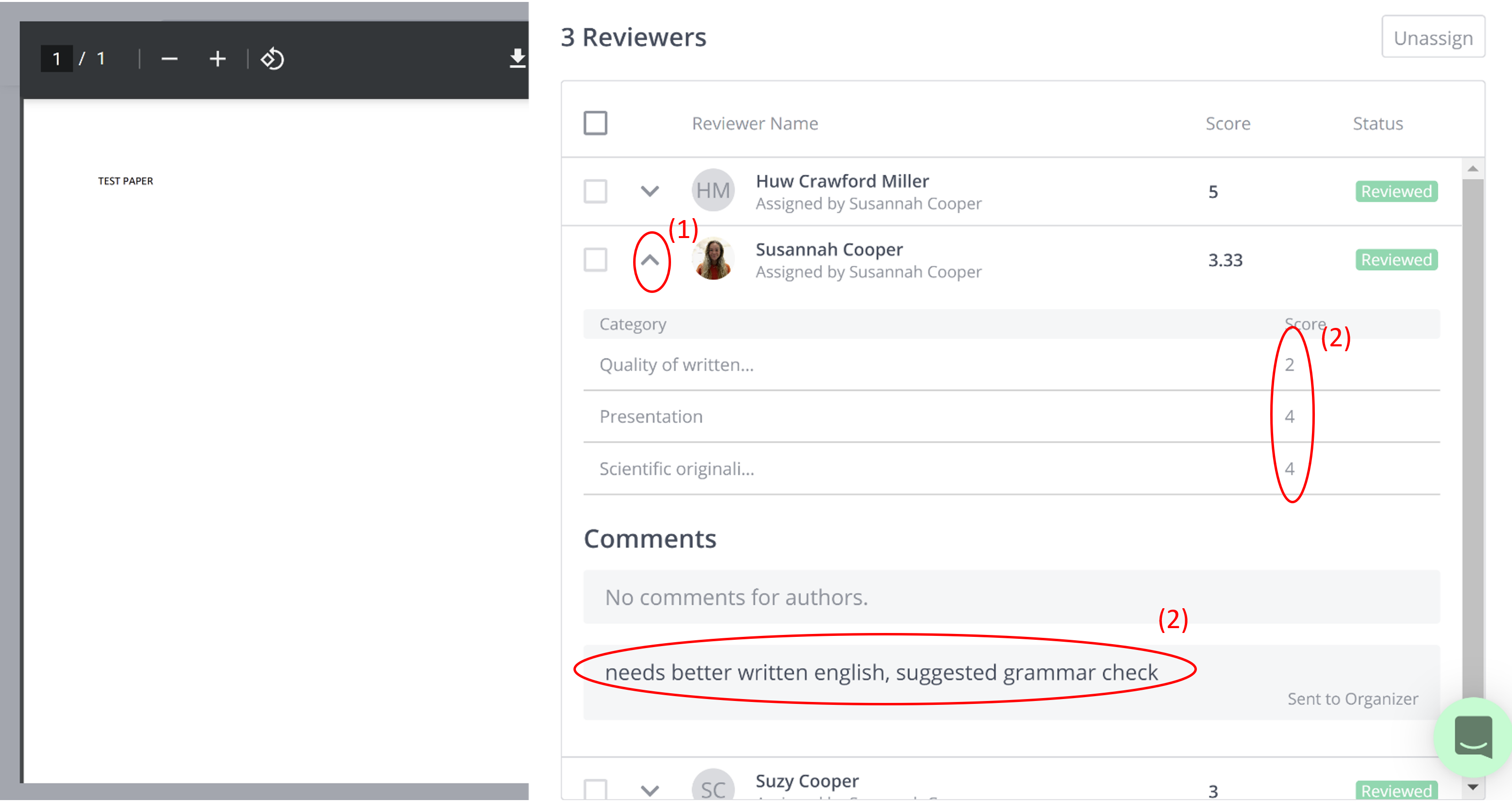Collapse Susannah Cooper's review details
The width and height of the screenshot is (1512, 803).
click(650, 259)
